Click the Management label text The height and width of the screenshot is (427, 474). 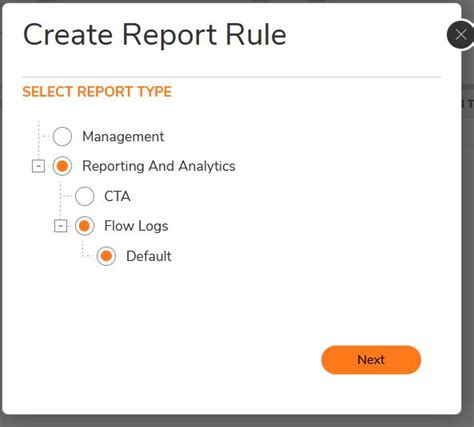click(x=123, y=137)
